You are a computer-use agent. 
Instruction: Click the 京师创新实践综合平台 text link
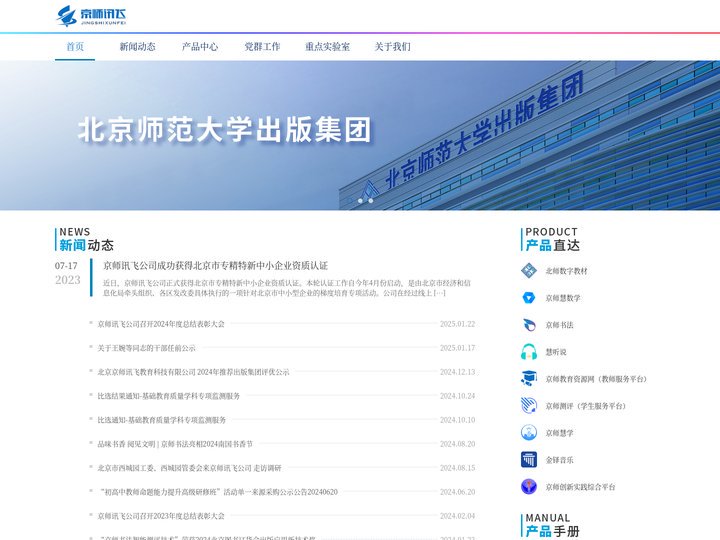(x=580, y=487)
